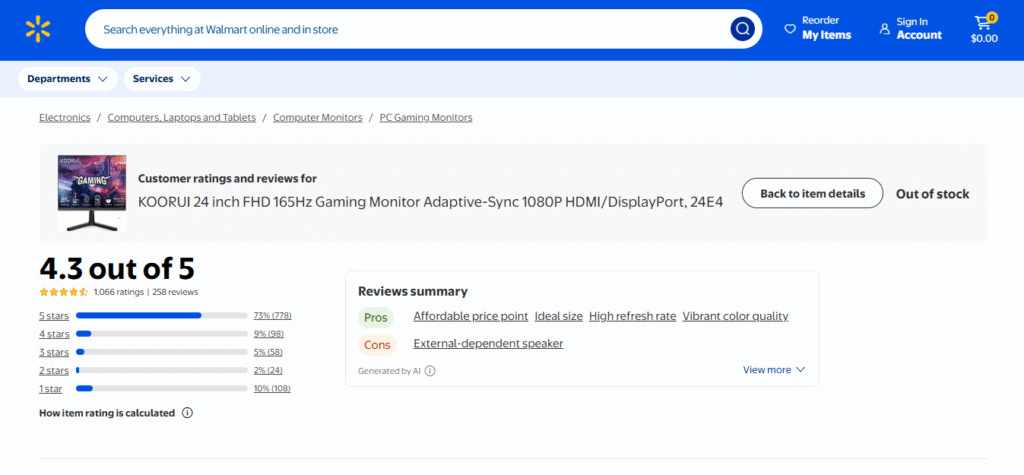Click Back to item details button
Image resolution: width=1024 pixels, height=475 pixels.
point(812,193)
